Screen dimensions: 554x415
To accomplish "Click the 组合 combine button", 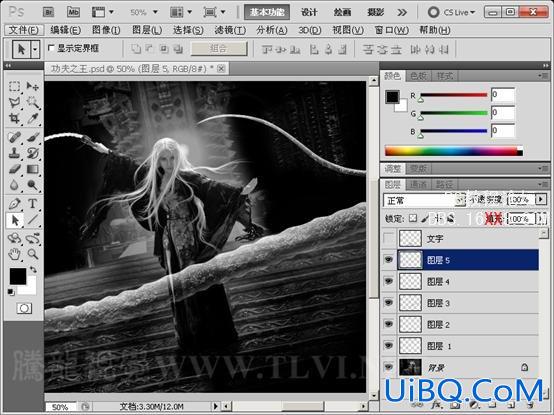I will 219,49.
